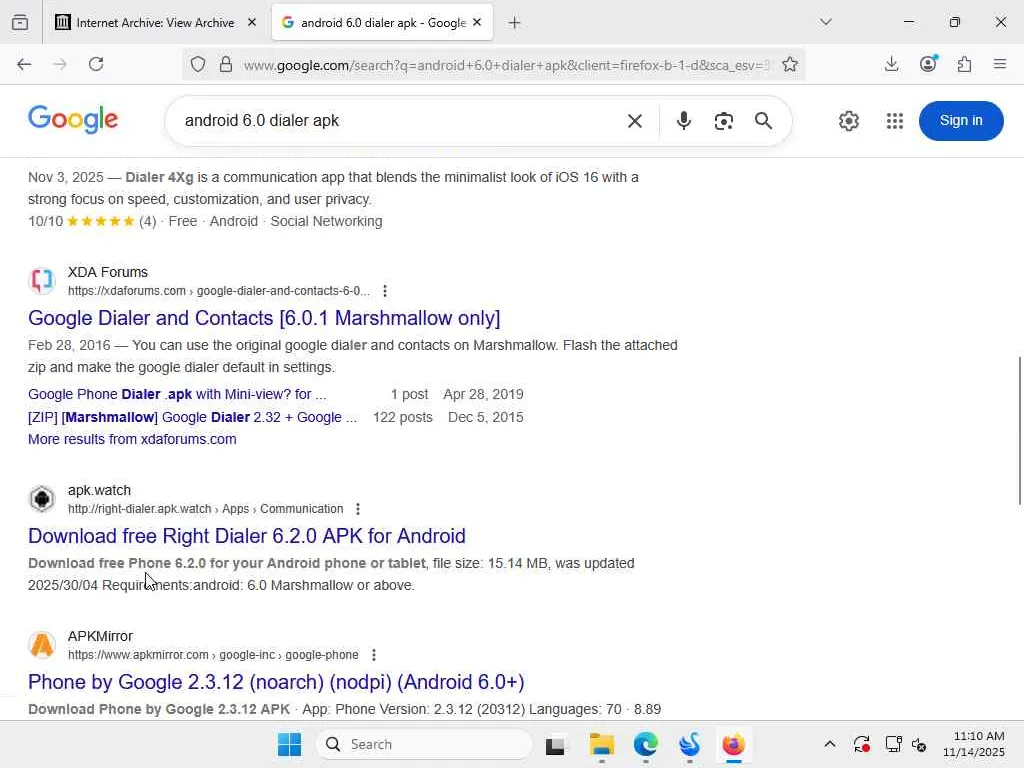Open File Explorer from taskbar

click(x=601, y=744)
